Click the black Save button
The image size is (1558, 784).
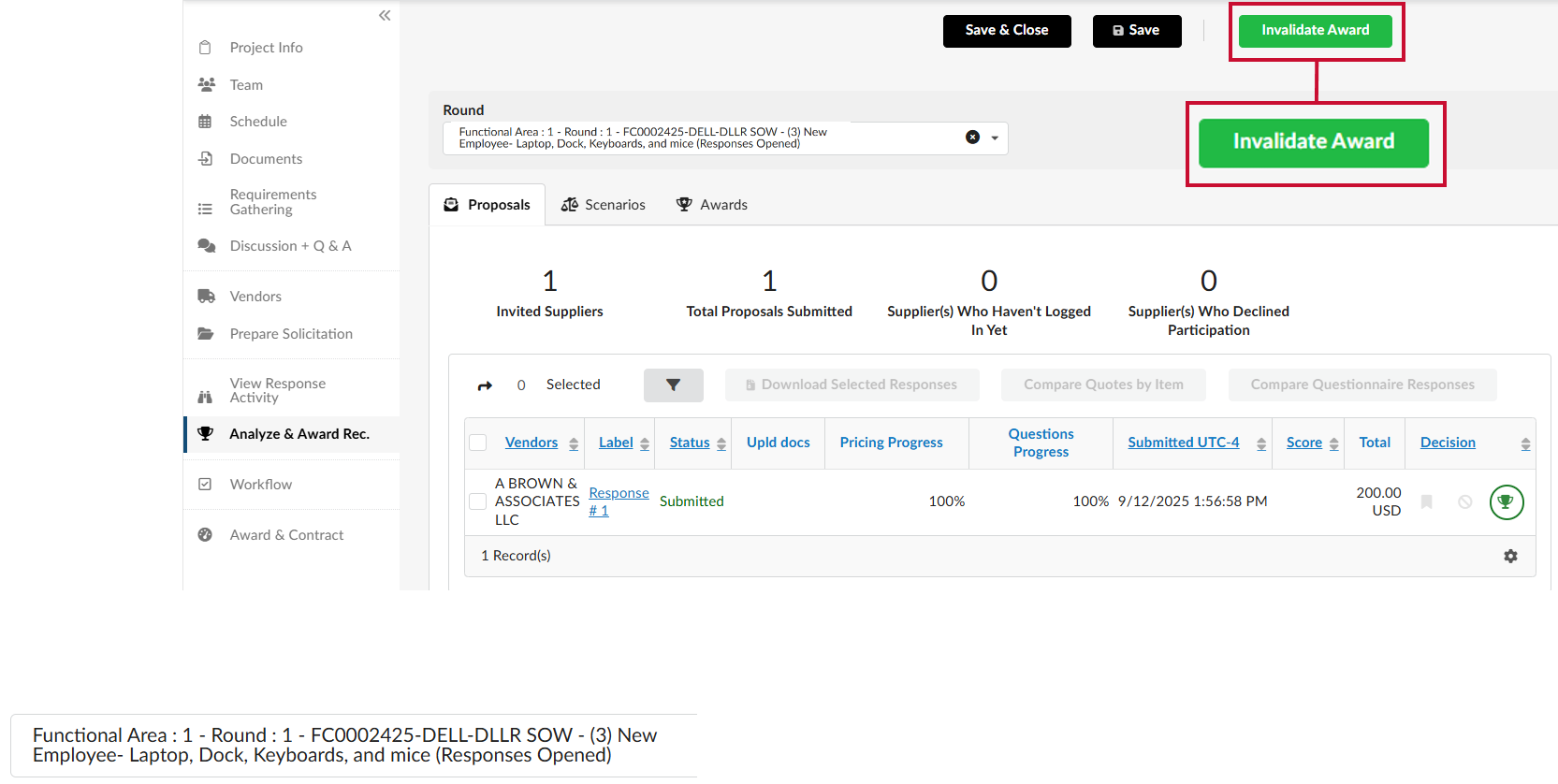click(x=1137, y=31)
